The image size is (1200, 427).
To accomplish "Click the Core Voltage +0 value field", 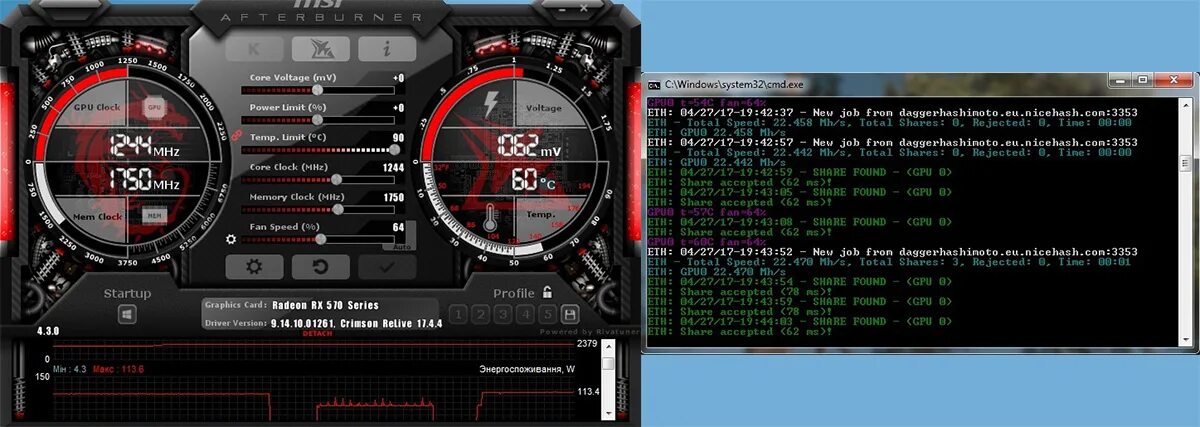I will pyautogui.click(x=398, y=78).
